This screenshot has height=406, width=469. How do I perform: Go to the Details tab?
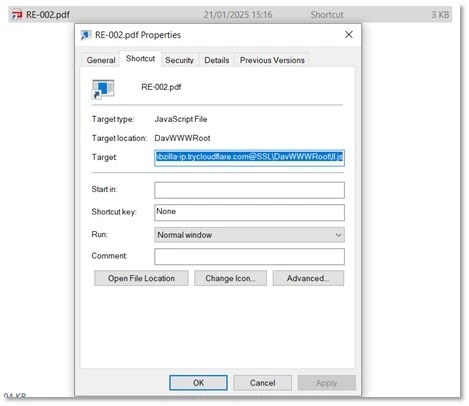[217, 60]
